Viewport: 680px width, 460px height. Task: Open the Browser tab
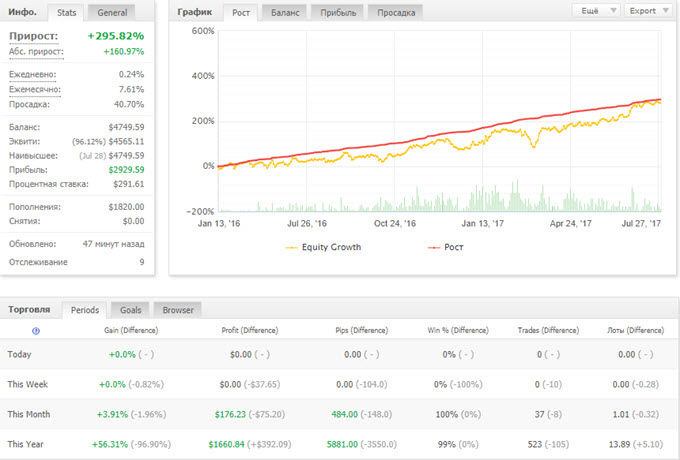(178, 310)
